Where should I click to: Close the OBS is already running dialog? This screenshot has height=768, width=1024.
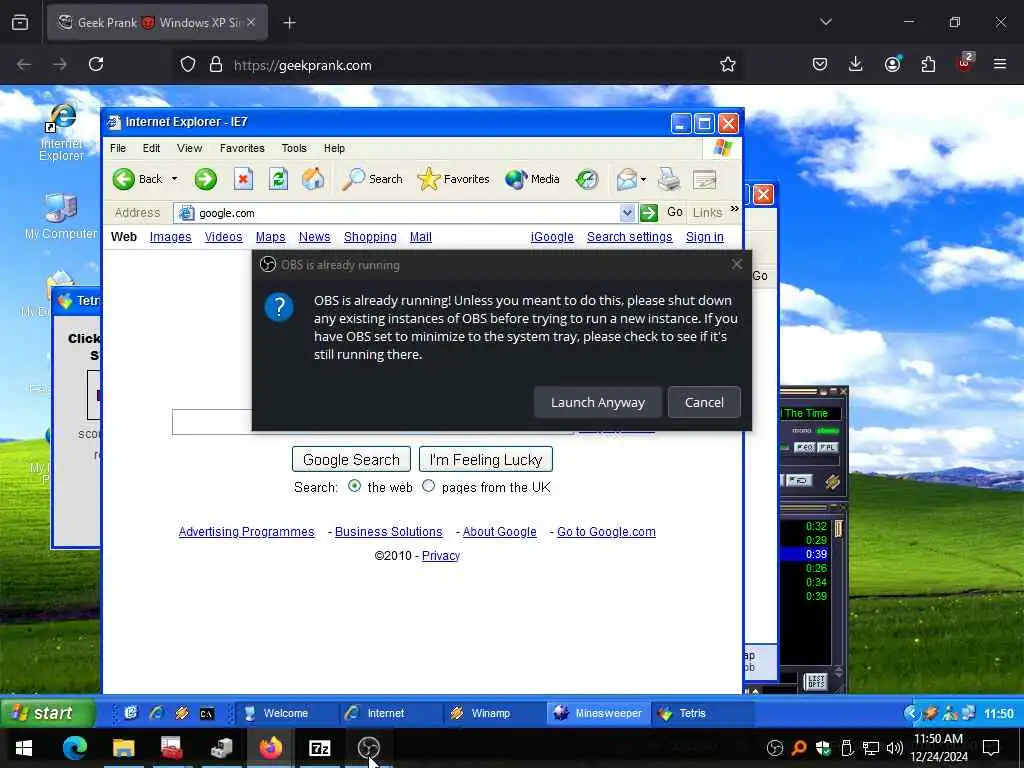[737, 264]
